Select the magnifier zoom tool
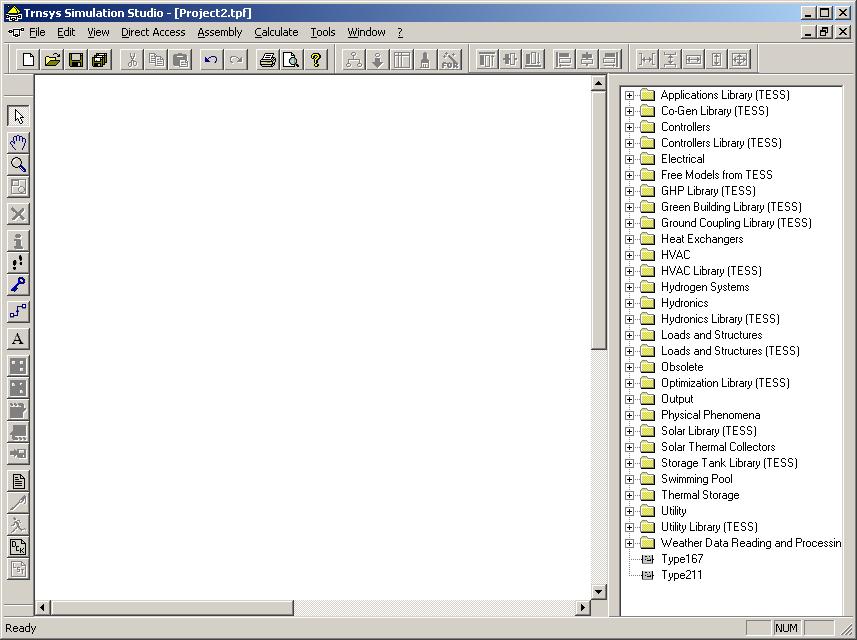This screenshot has height=640, width=857. click(18, 165)
